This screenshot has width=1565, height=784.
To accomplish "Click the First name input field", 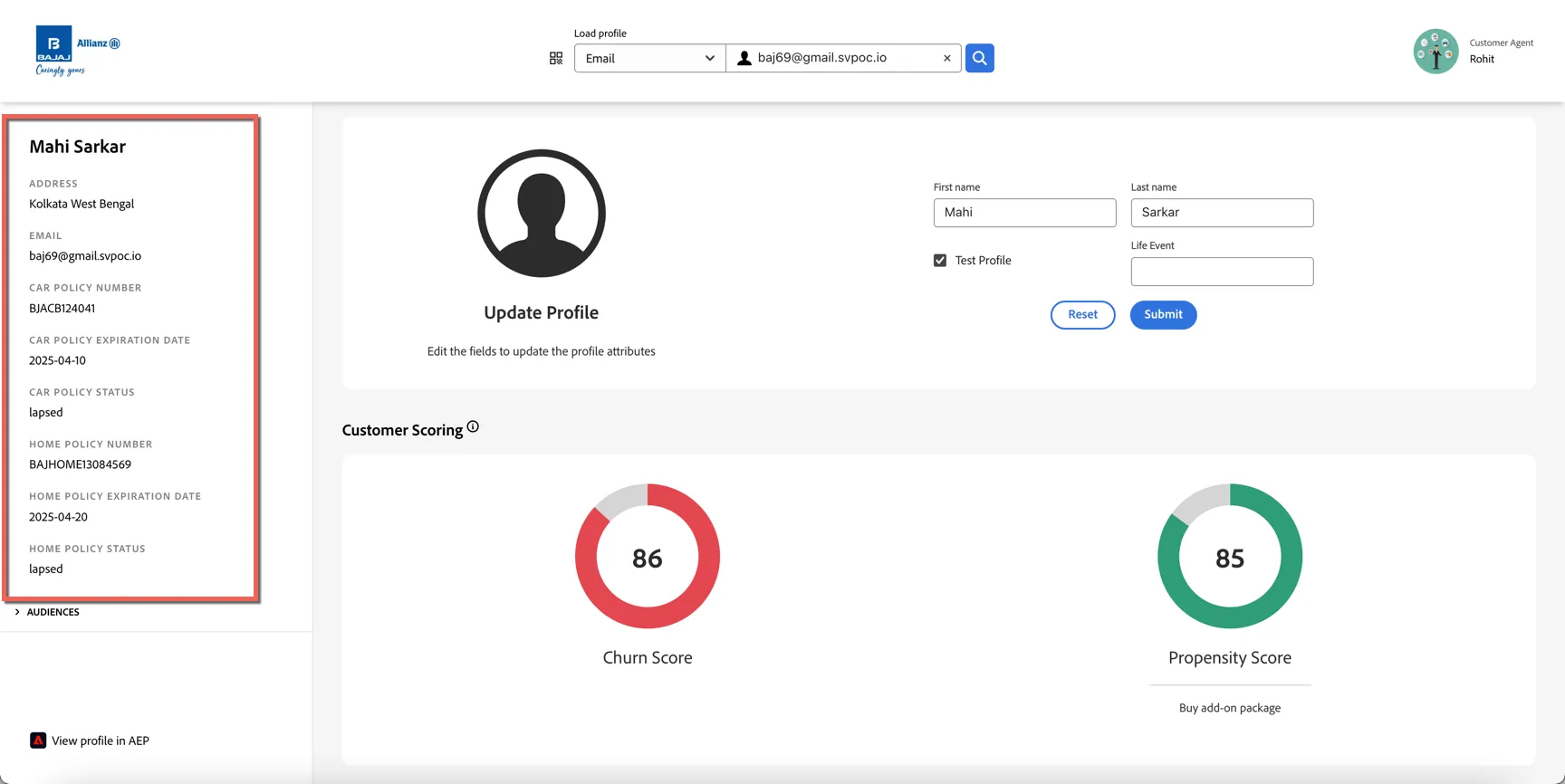I will (1024, 213).
